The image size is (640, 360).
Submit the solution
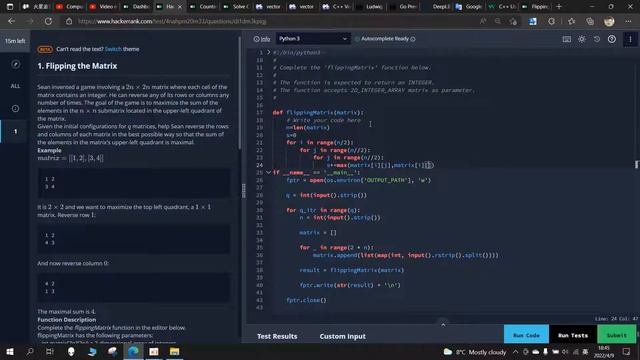617,335
